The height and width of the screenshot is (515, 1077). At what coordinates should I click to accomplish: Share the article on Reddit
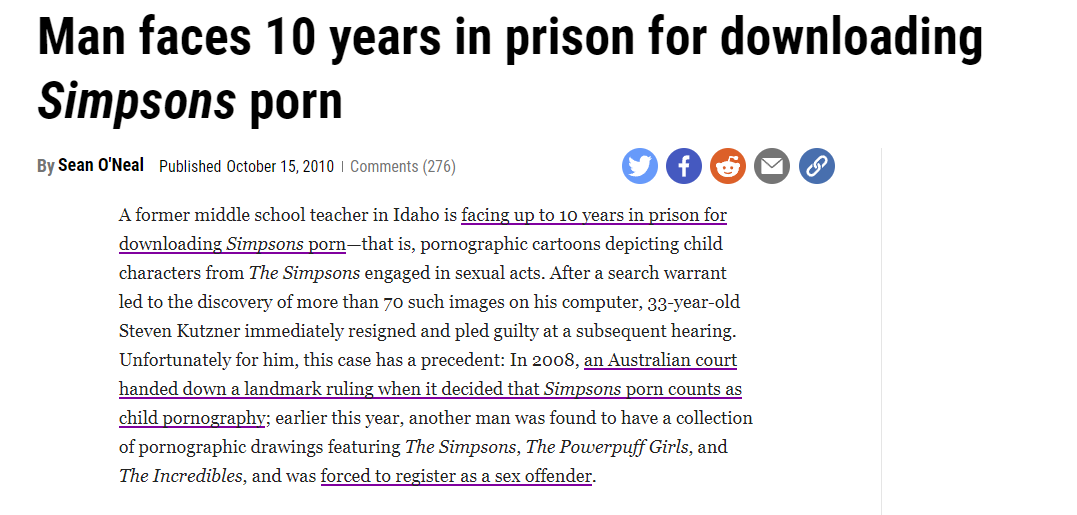[x=728, y=166]
